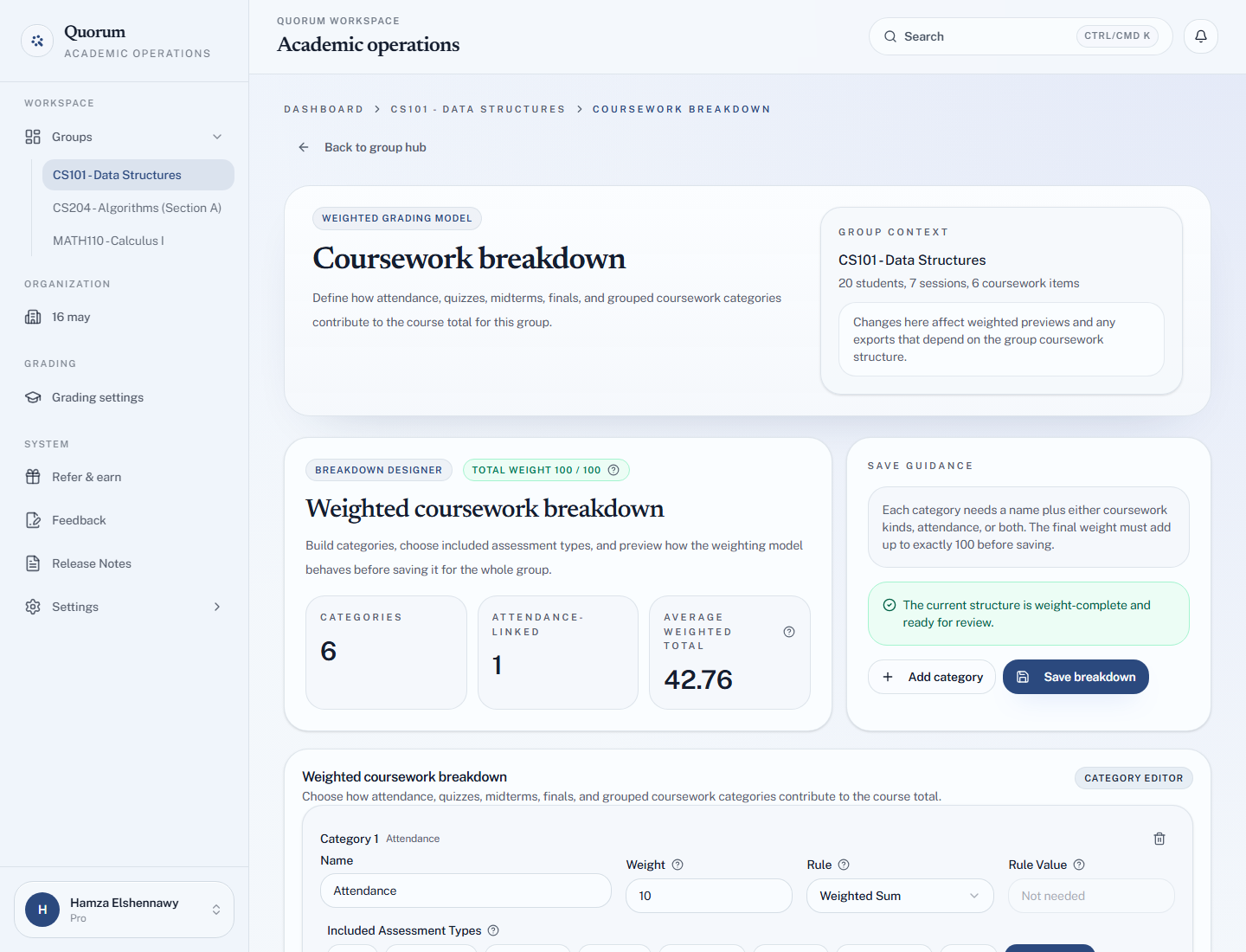Click the Rule Value help icon
Viewport: 1246px width, 952px height.
(1079, 865)
